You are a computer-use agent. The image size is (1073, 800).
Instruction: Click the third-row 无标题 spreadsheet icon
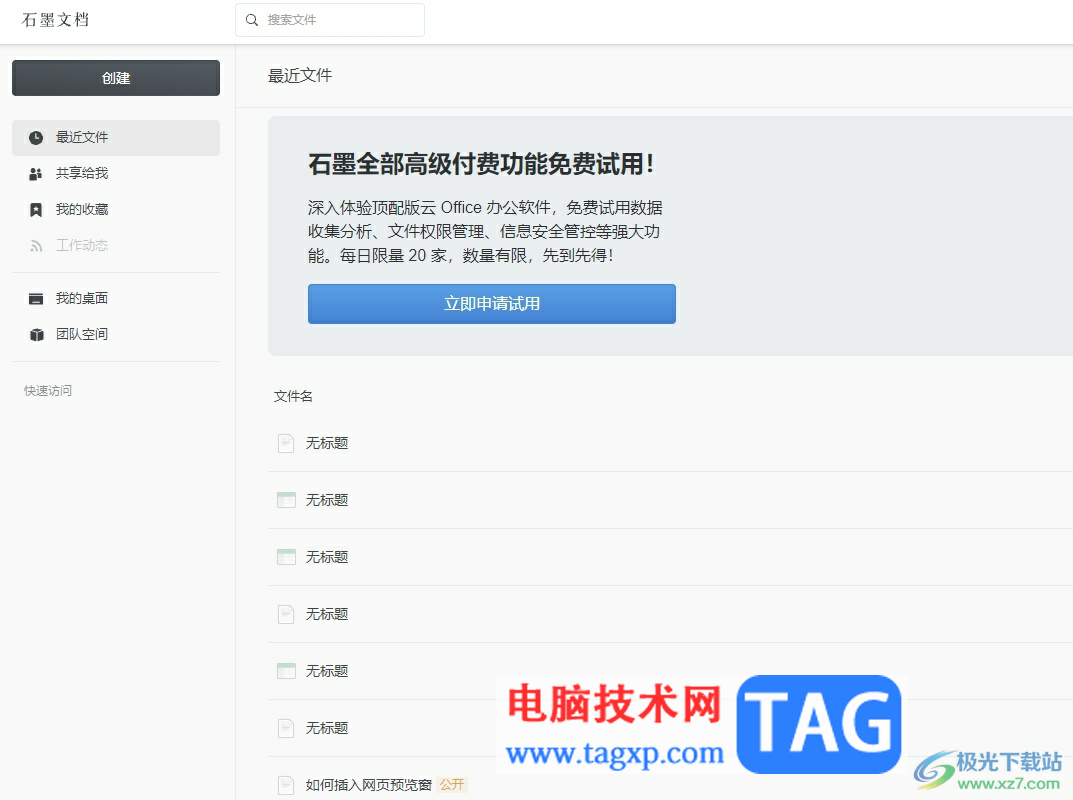tap(286, 557)
